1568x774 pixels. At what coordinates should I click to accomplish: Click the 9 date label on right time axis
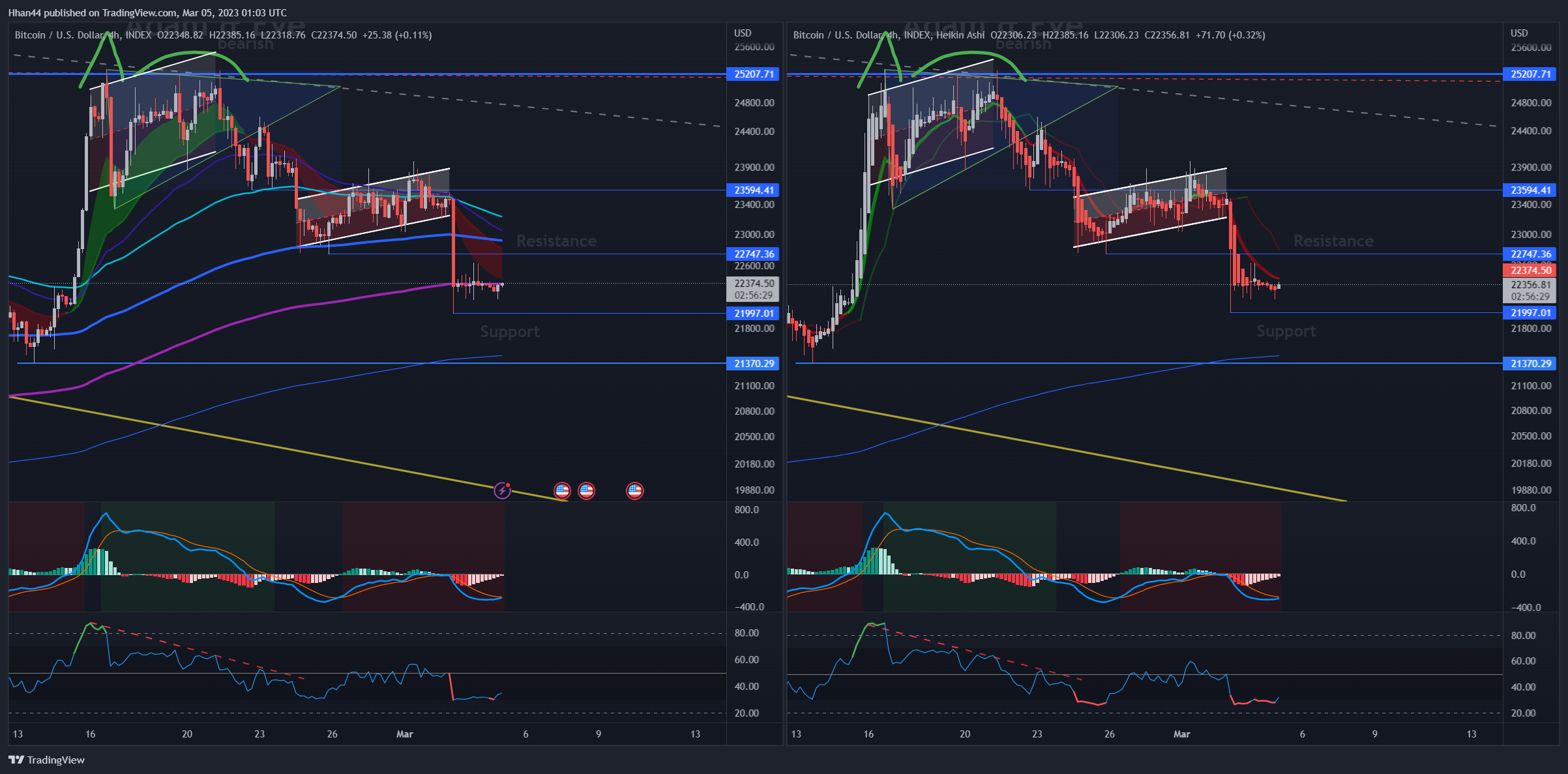(x=1375, y=734)
